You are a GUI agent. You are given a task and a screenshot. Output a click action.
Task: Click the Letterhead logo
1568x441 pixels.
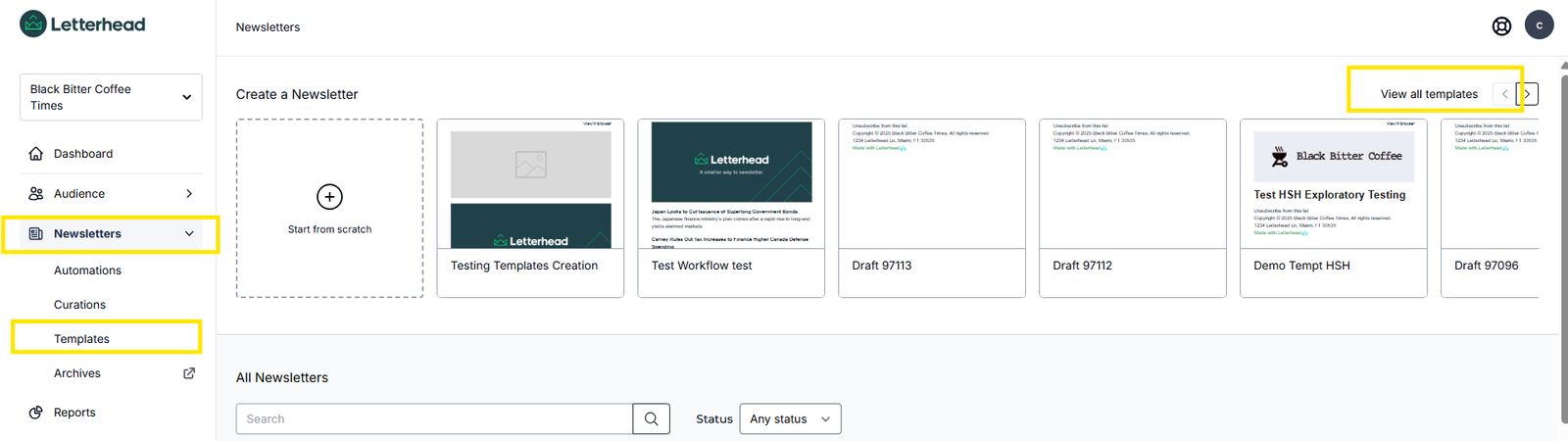pyautogui.click(x=82, y=24)
